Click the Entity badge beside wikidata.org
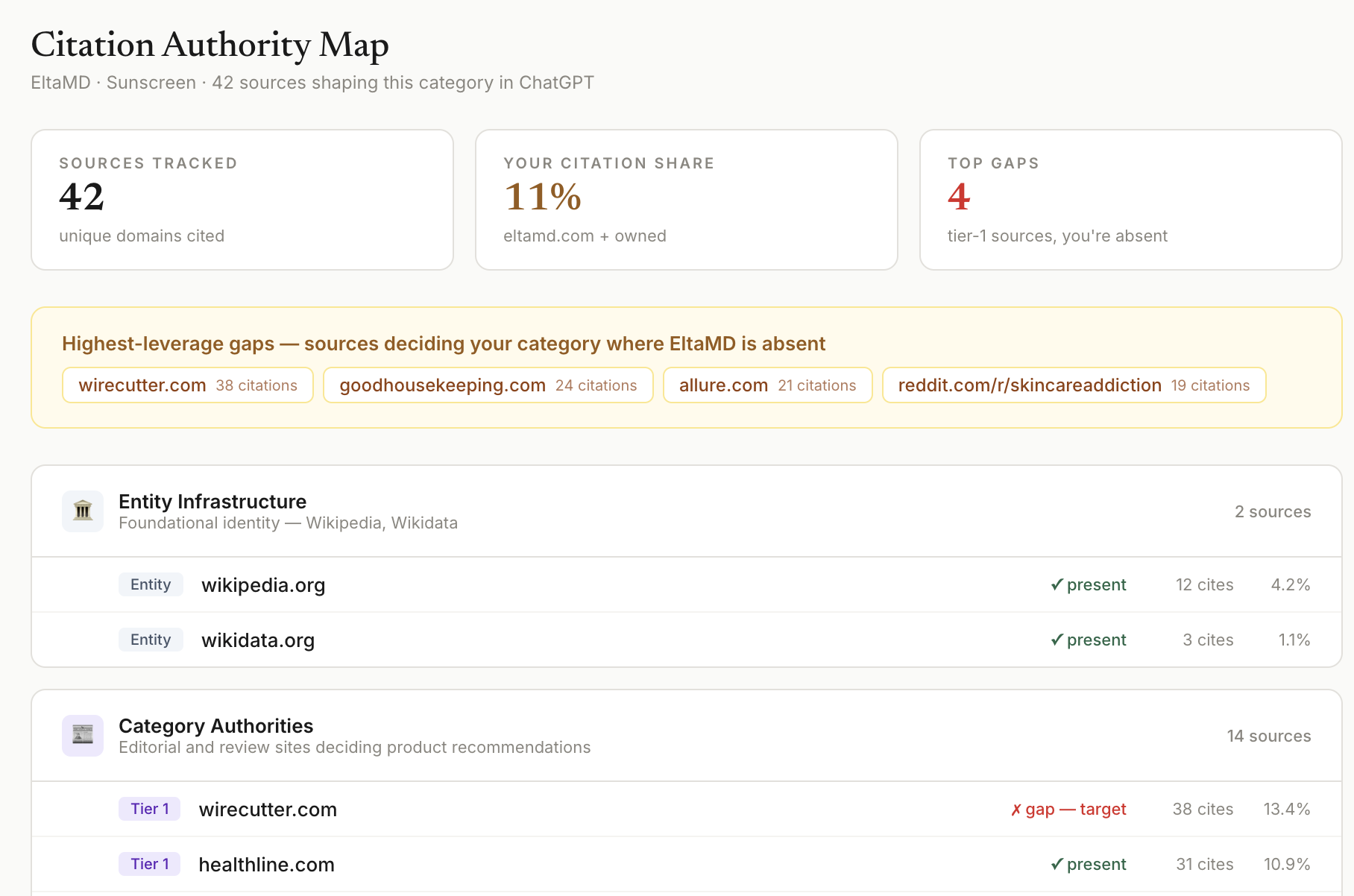The height and width of the screenshot is (896, 1354). click(151, 640)
